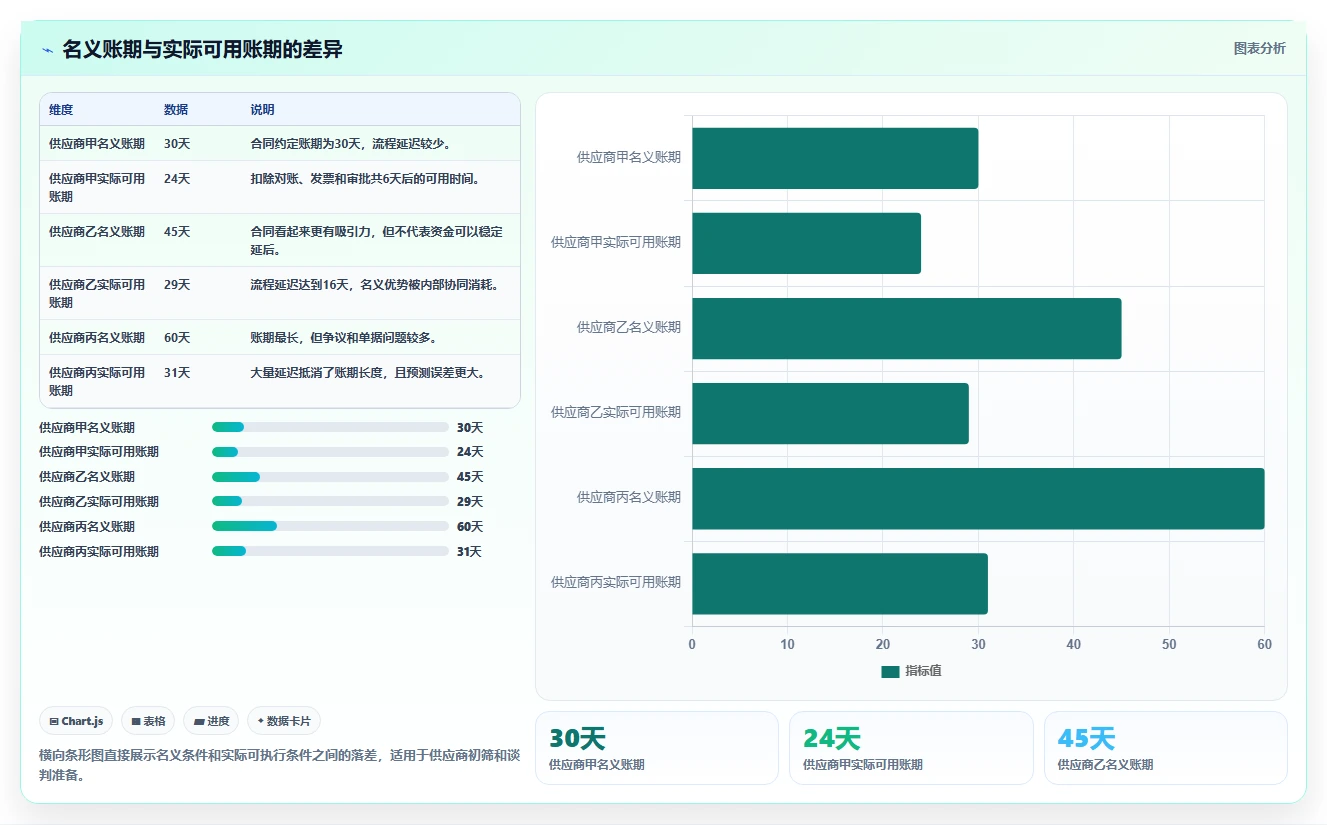The height and width of the screenshot is (825, 1327).
Task: Click the 供应商甲实际可用账期 chart bar
Action: point(806,243)
